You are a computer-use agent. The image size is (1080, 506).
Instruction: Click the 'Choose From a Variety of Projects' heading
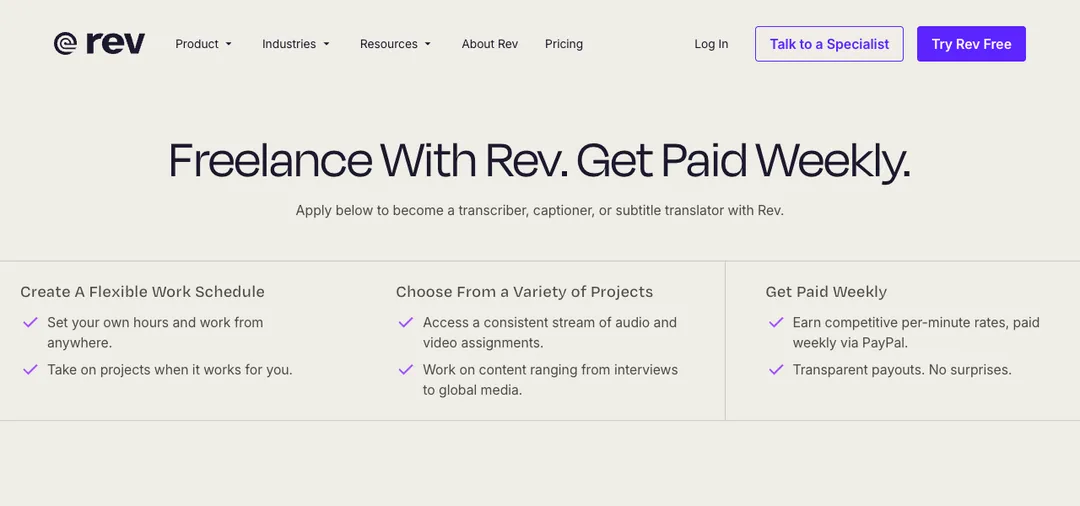click(x=524, y=292)
